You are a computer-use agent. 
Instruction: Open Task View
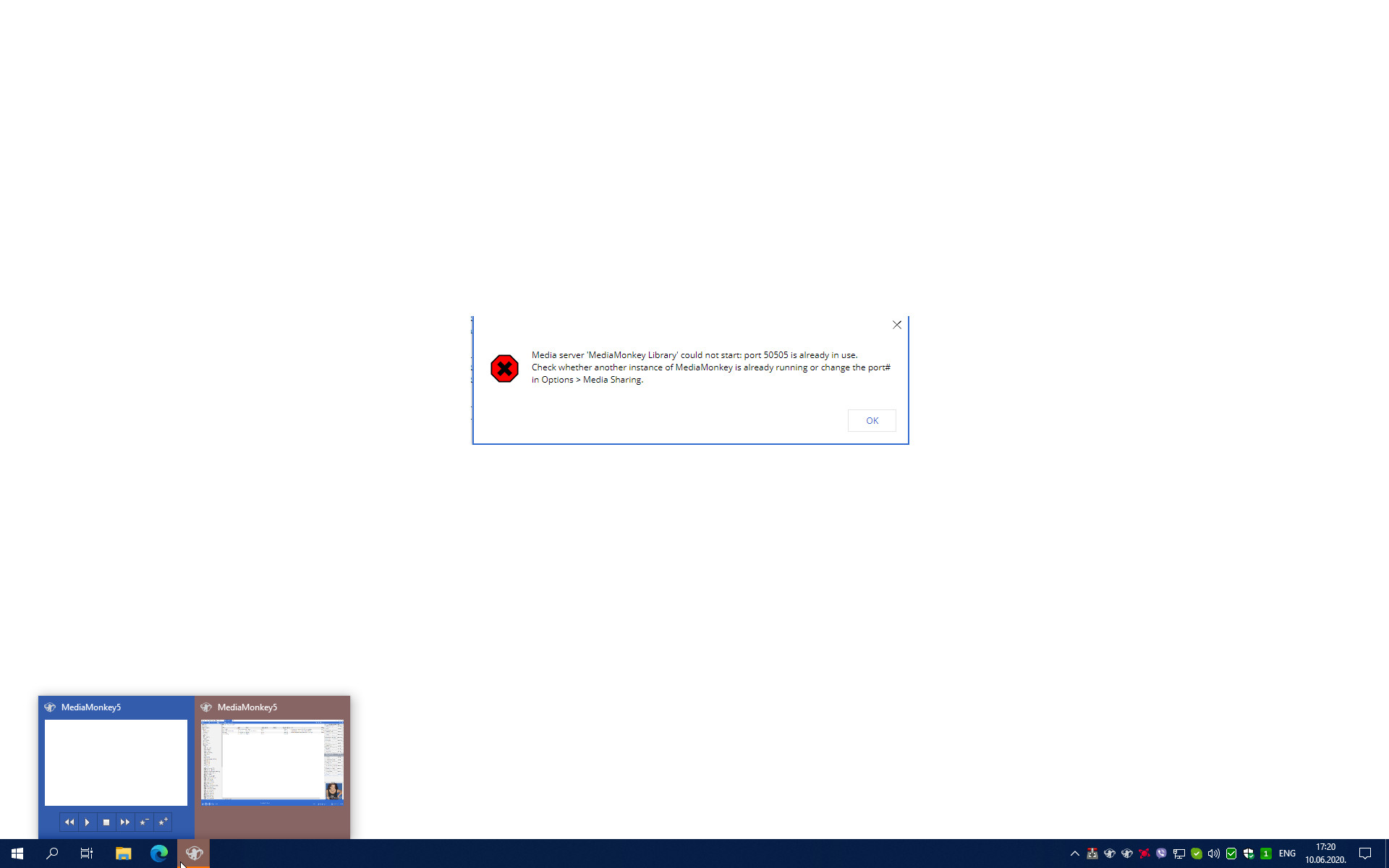87,854
